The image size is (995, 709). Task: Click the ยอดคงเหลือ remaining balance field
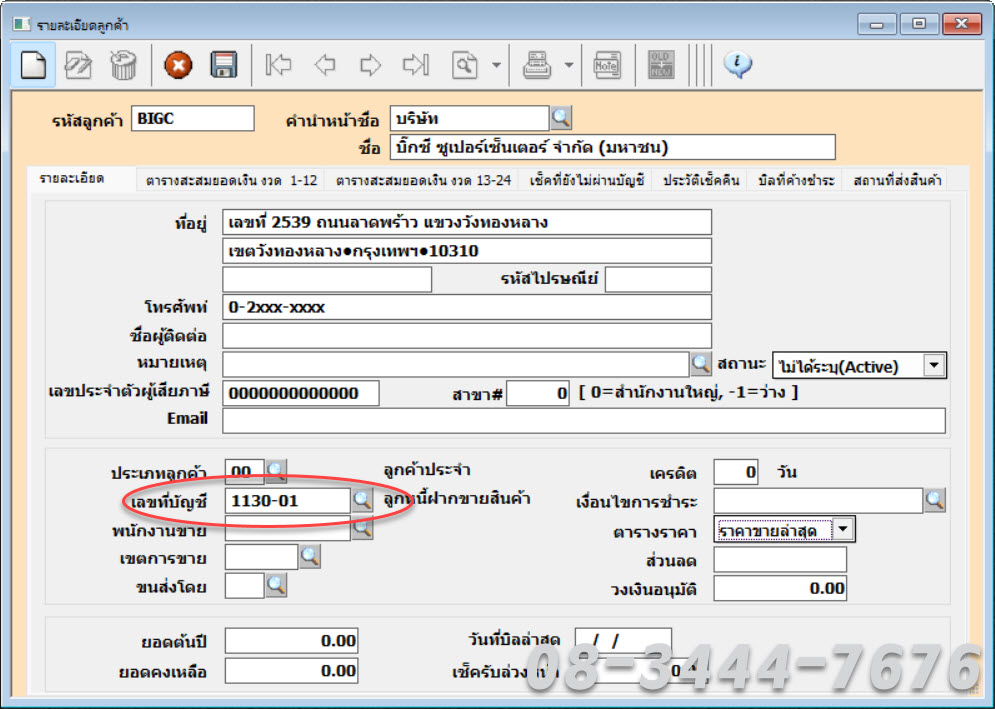pos(291,671)
